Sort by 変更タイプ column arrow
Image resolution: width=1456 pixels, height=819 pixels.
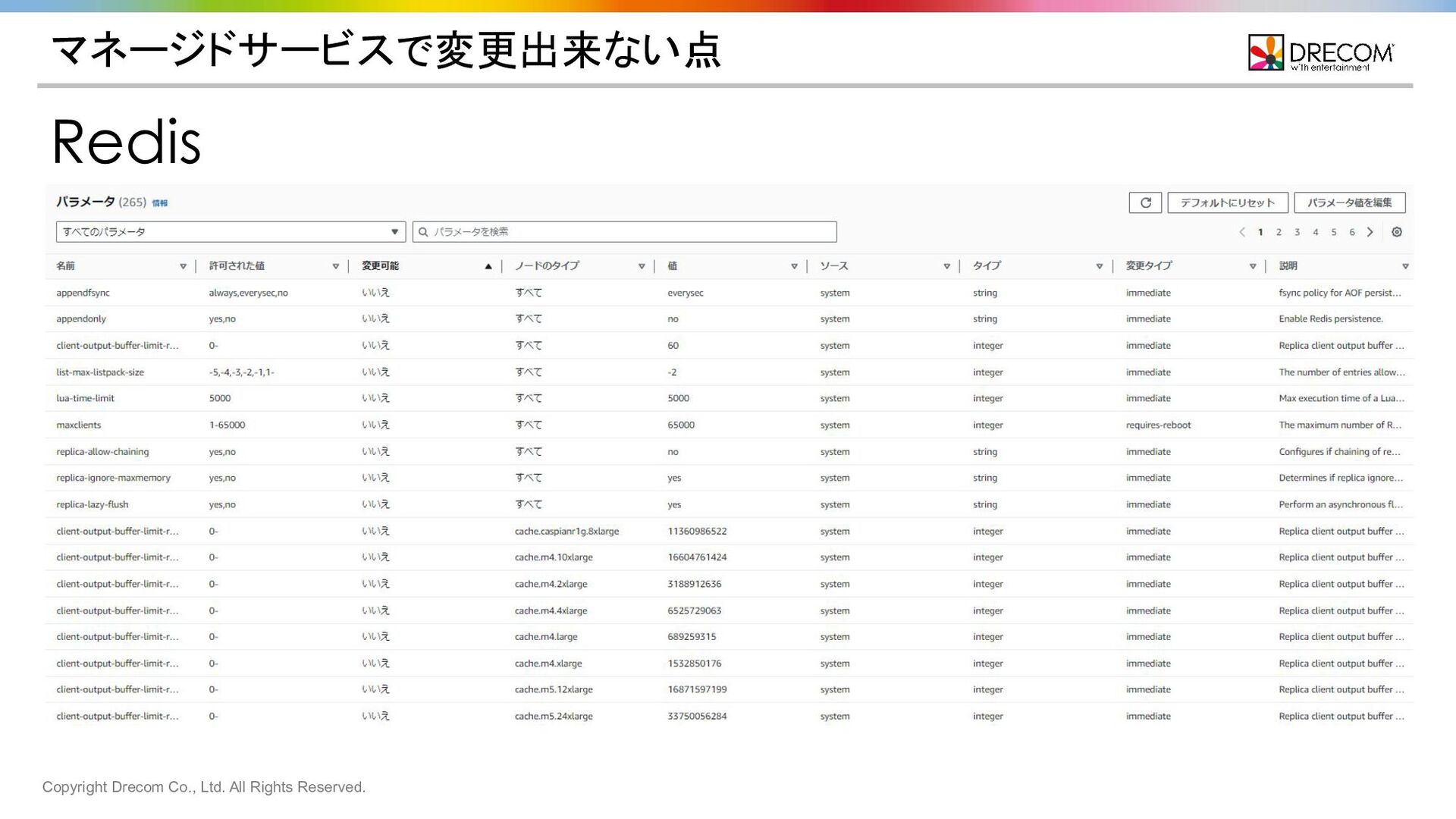tap(1253, 266)
